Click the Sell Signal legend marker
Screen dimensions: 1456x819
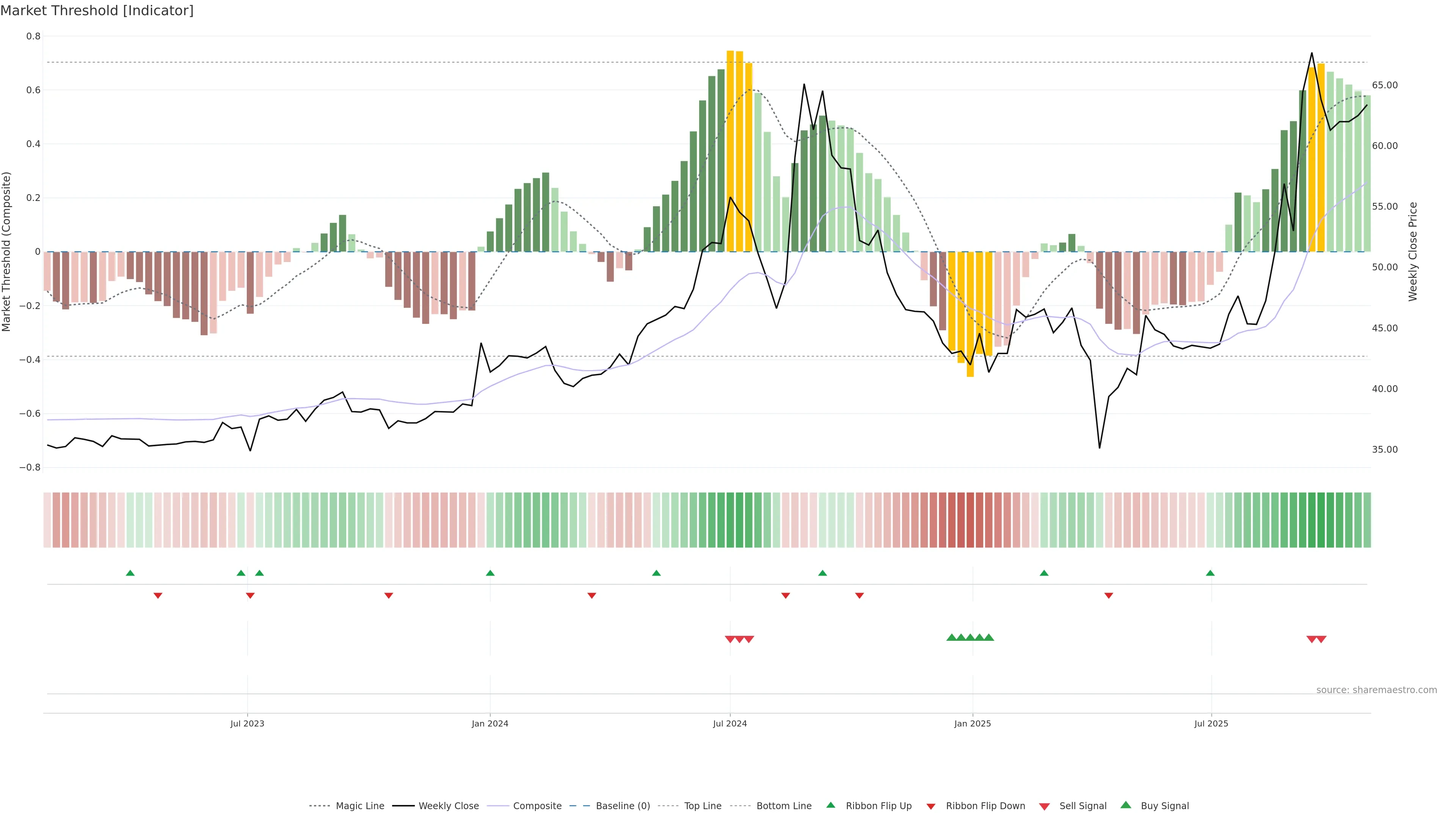[x=1045, y=806]
